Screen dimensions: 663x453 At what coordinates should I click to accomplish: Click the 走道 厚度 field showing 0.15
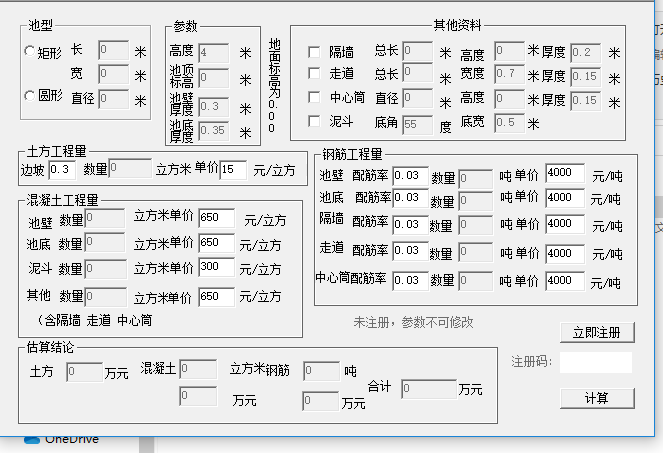[x=586, y=77]
